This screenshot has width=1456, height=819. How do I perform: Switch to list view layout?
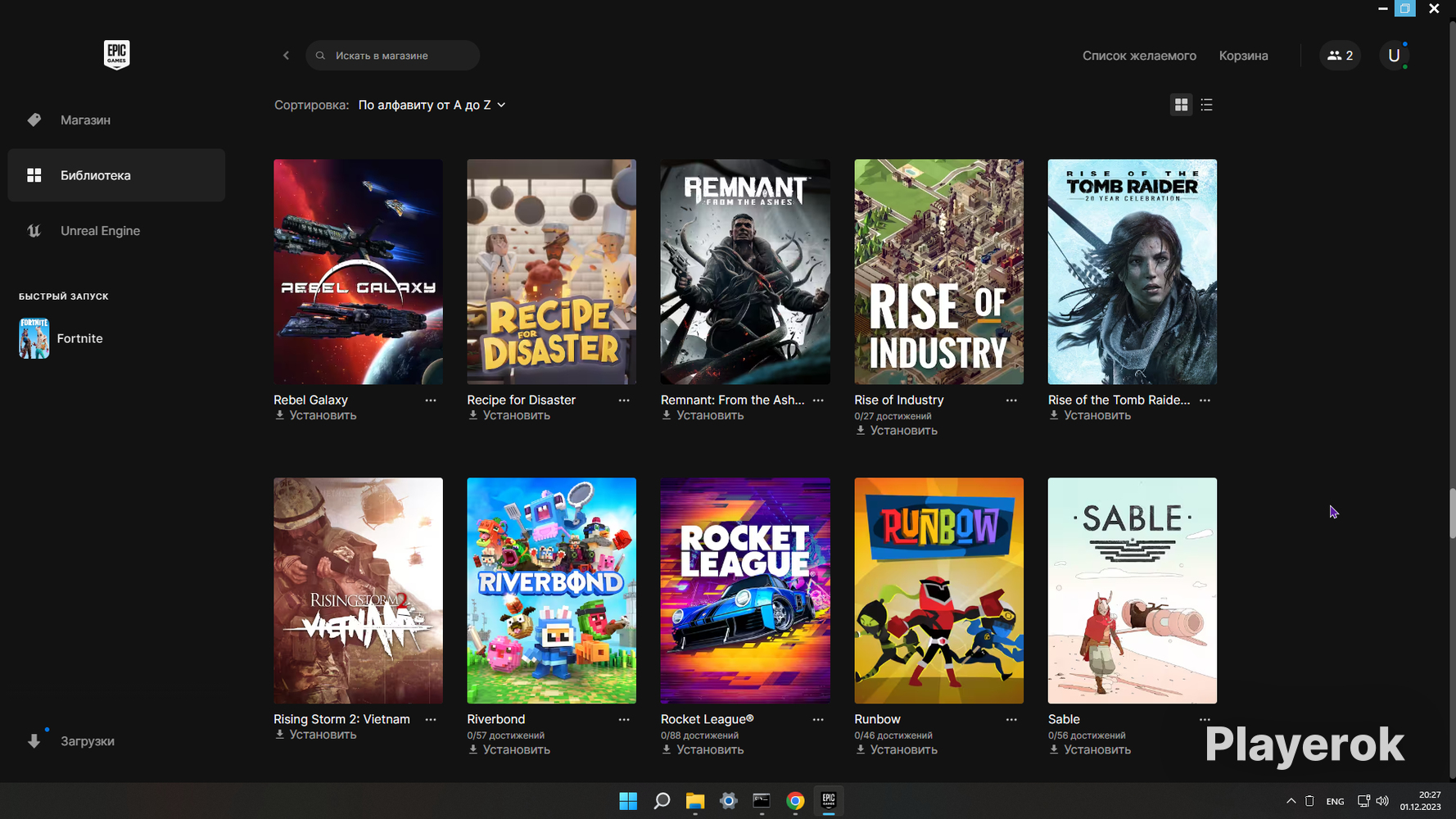pos(1206,105)
